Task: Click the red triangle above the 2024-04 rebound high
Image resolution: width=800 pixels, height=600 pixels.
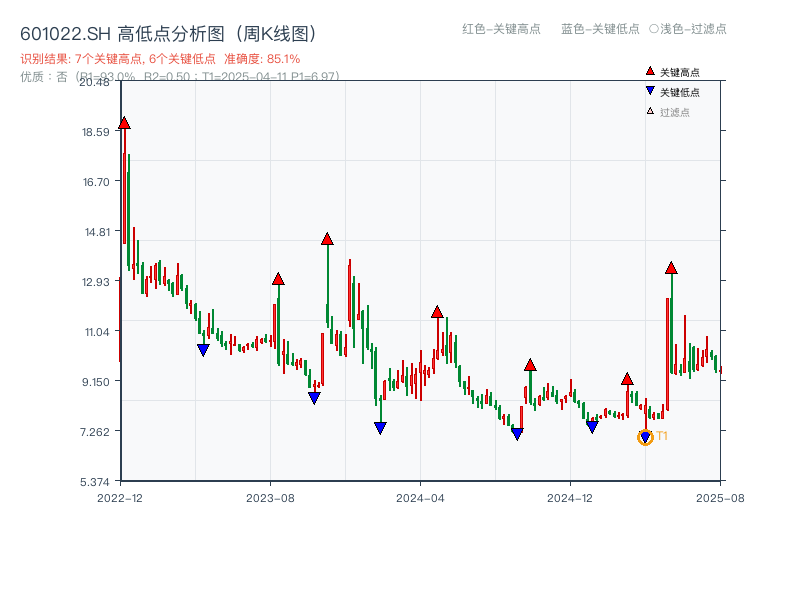Action: click(437, 311)
